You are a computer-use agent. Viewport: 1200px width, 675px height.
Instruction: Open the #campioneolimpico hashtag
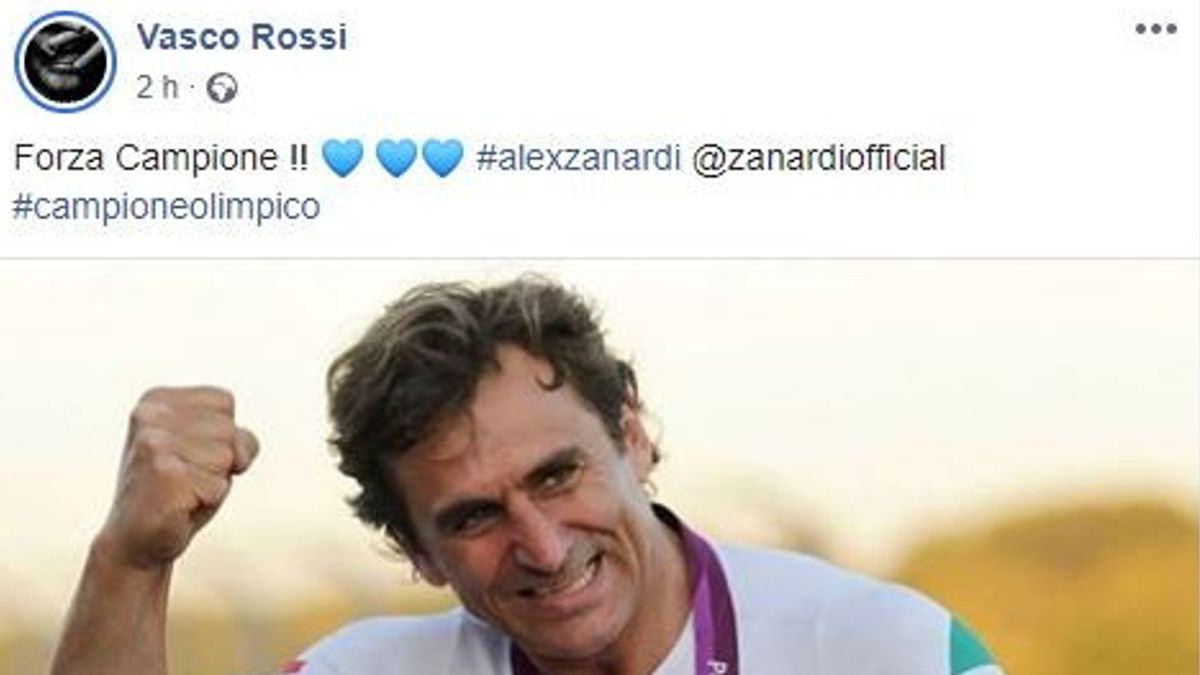point(167,206)
